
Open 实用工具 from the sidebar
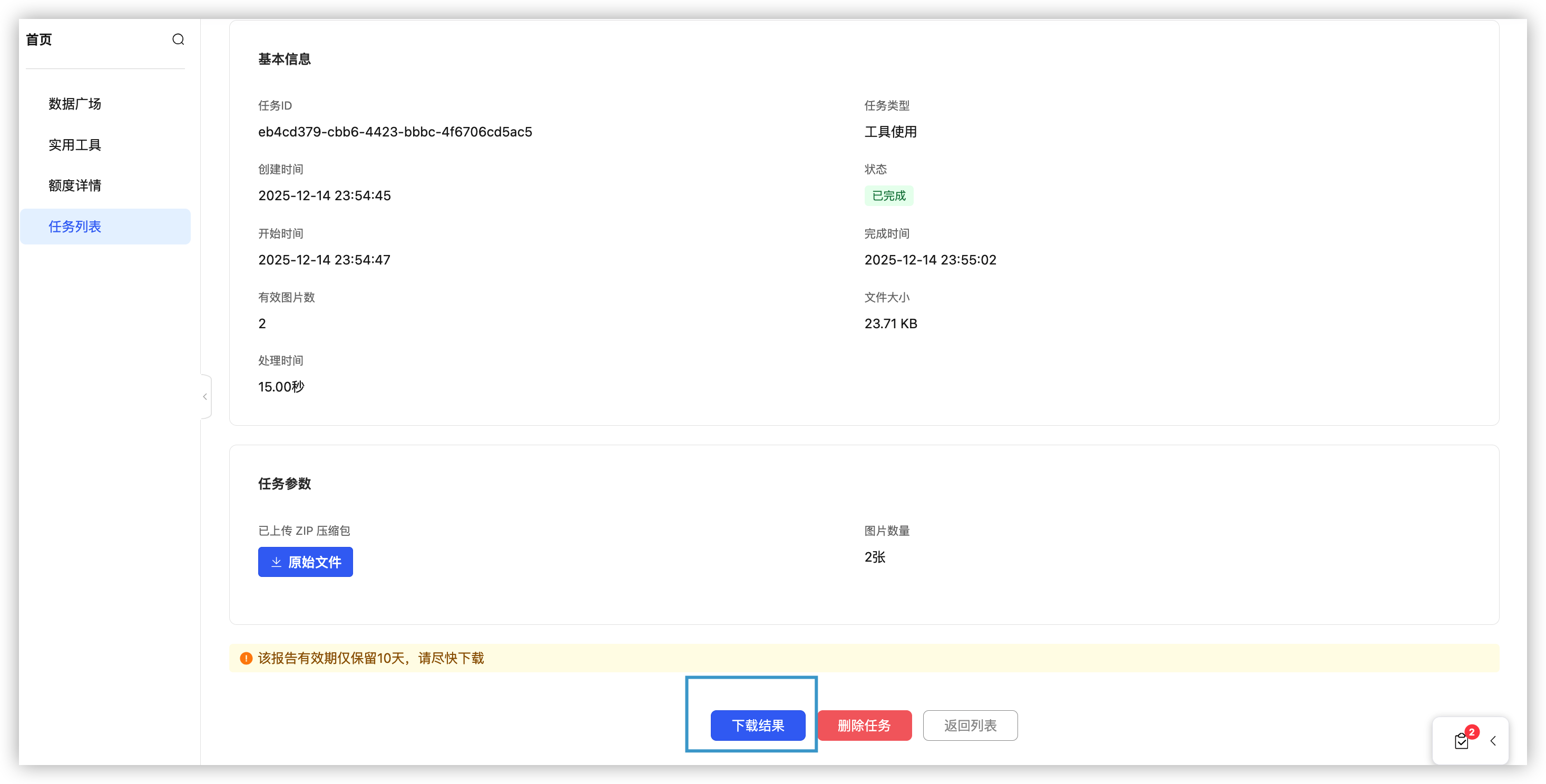(74, 145)
